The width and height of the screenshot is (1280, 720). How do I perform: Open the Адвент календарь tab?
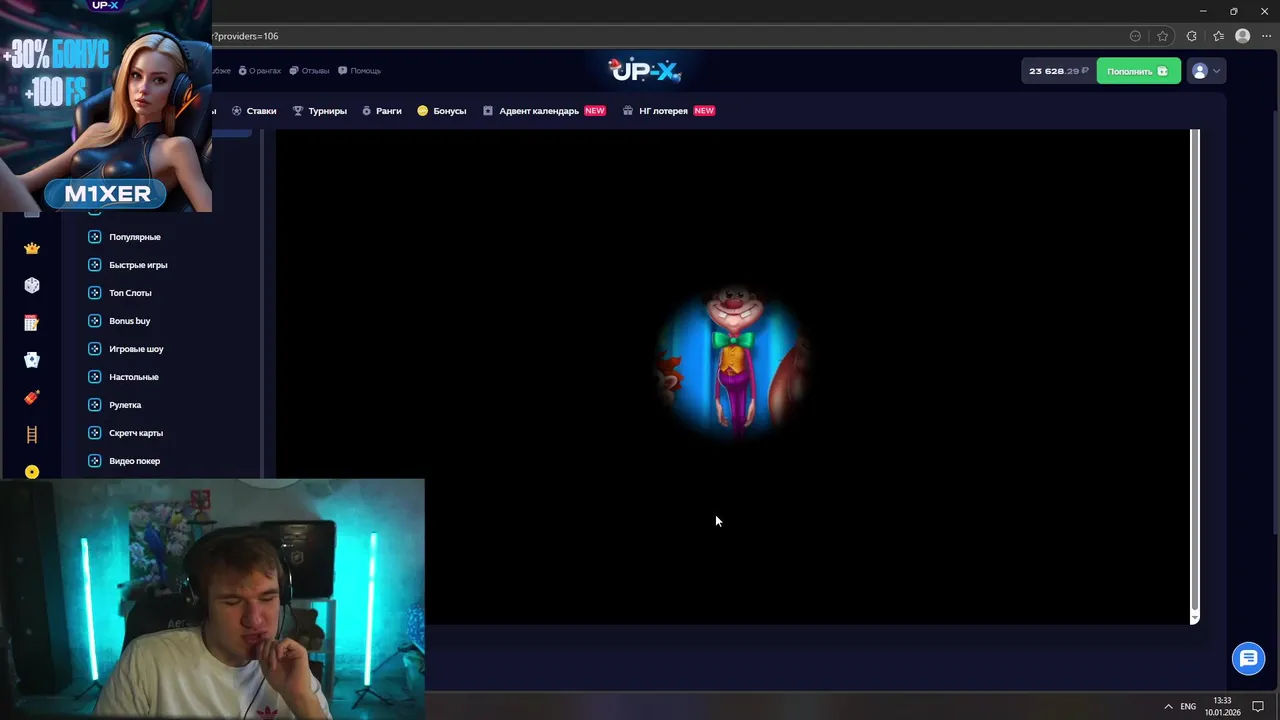pyautogui.click(x=544, y=111)
